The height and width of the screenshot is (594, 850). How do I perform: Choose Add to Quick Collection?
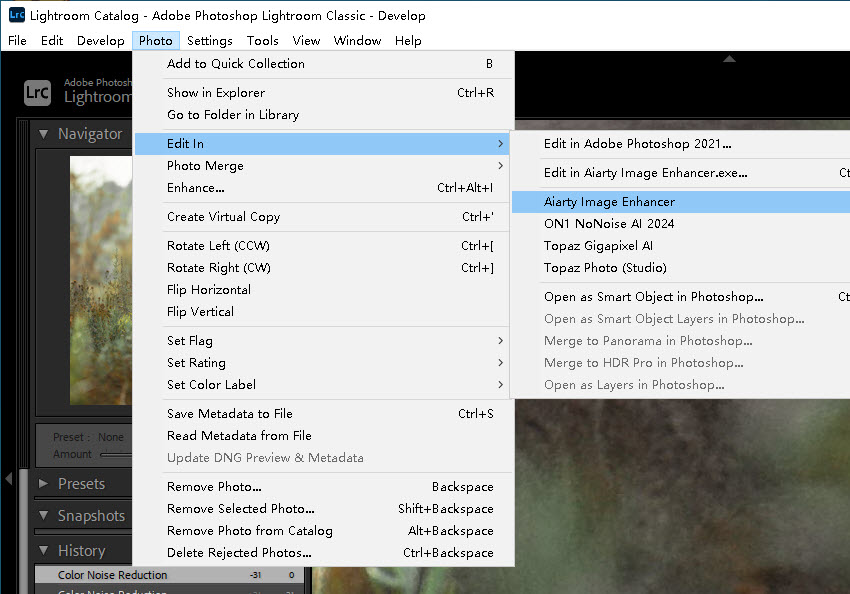(x=322, y=64)
